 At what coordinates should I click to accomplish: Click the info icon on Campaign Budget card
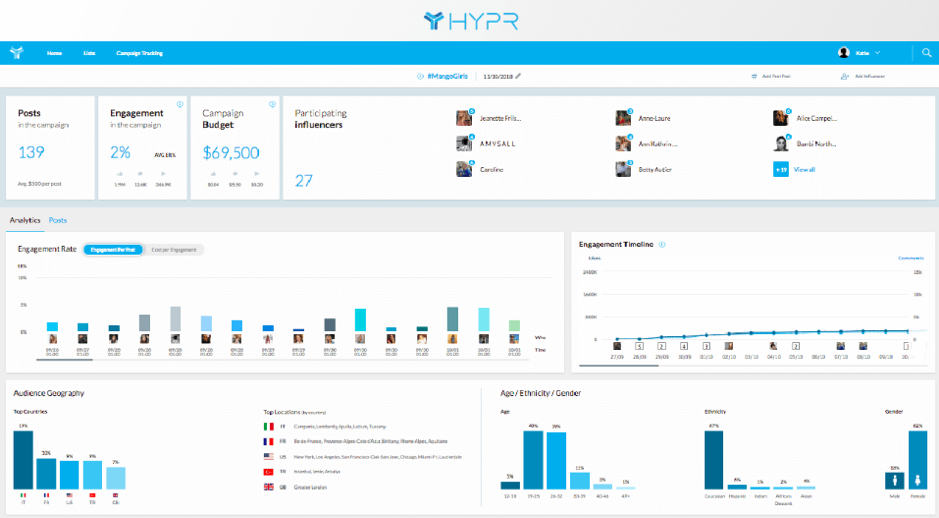[x=272, y=104]
